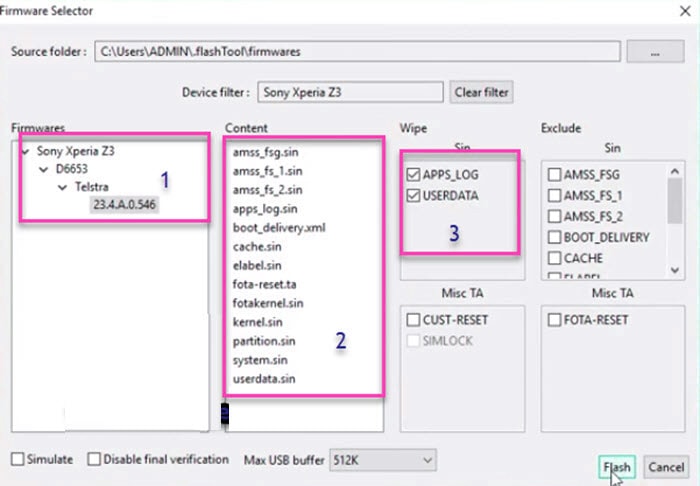Image resolution: width=700 pixels, height=486 pixels.
Task: Exclude AMSS_FS_1 checkbox
Action: pyautogui.click(x=554, y=195)
